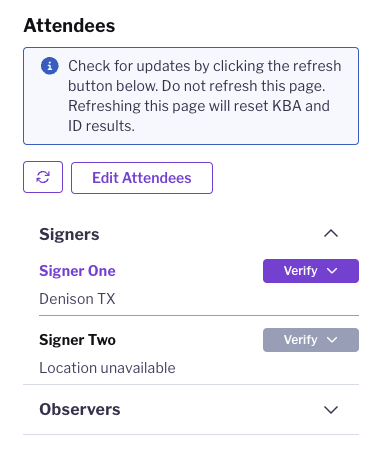The width and height of the screenshot is (380, 449).
Task: Click the Location unavailable text under Signer Two
Action: [107, 368]
